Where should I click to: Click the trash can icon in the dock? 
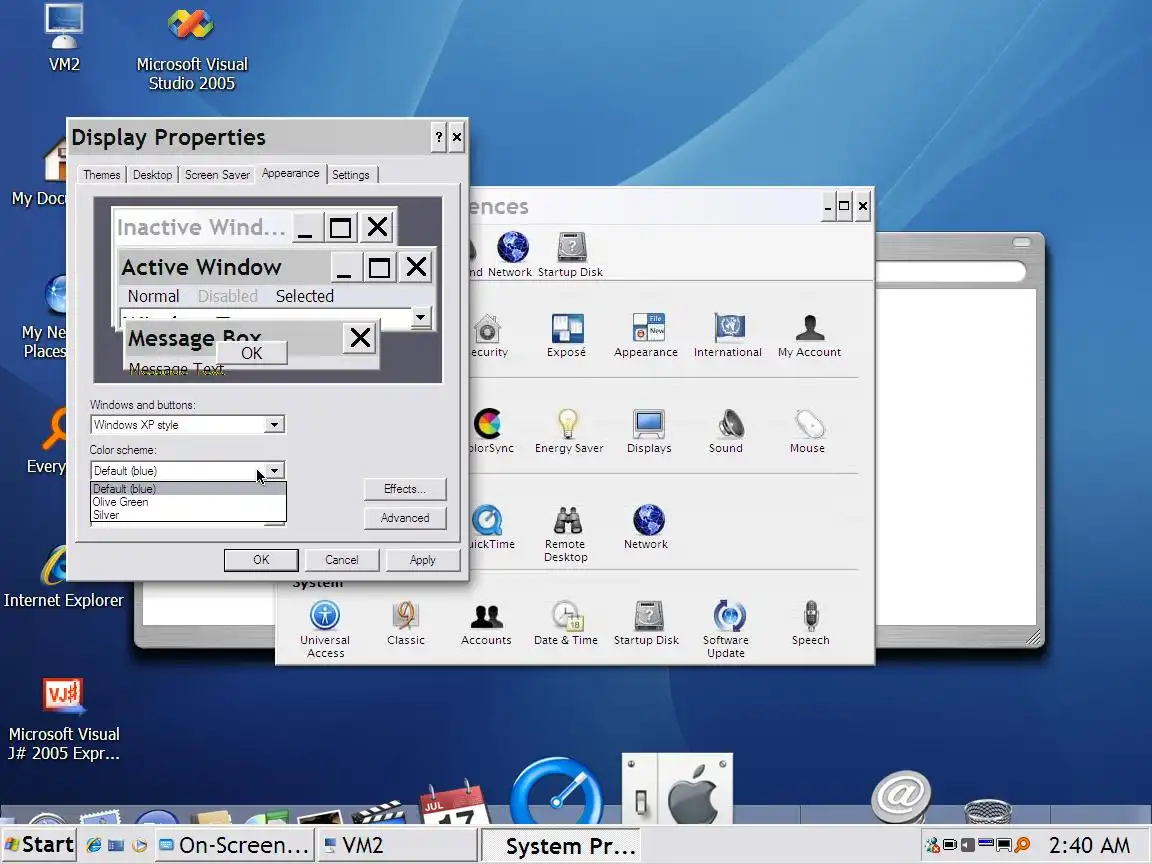987,811
